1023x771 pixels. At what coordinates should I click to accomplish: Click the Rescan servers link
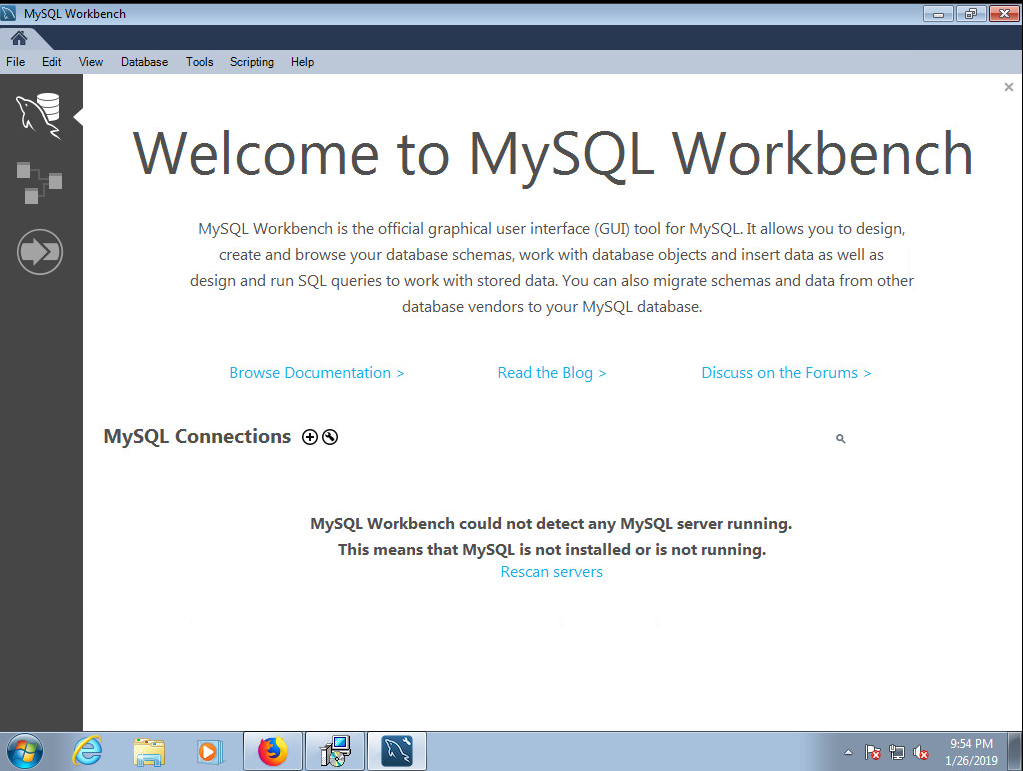551,571
